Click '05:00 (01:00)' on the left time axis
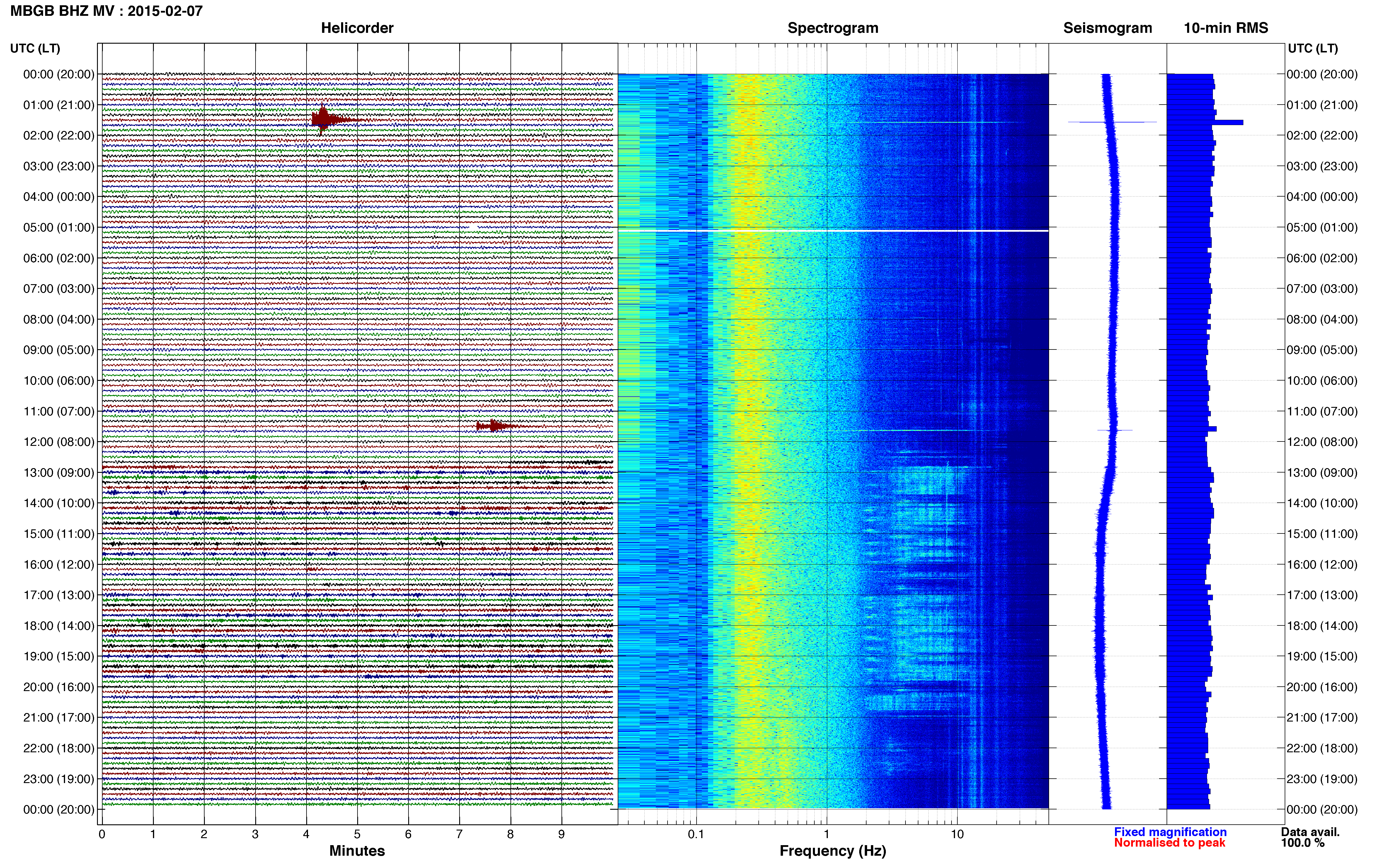Viewport: 1389px width, 868px height. click(x=59, y=227)
